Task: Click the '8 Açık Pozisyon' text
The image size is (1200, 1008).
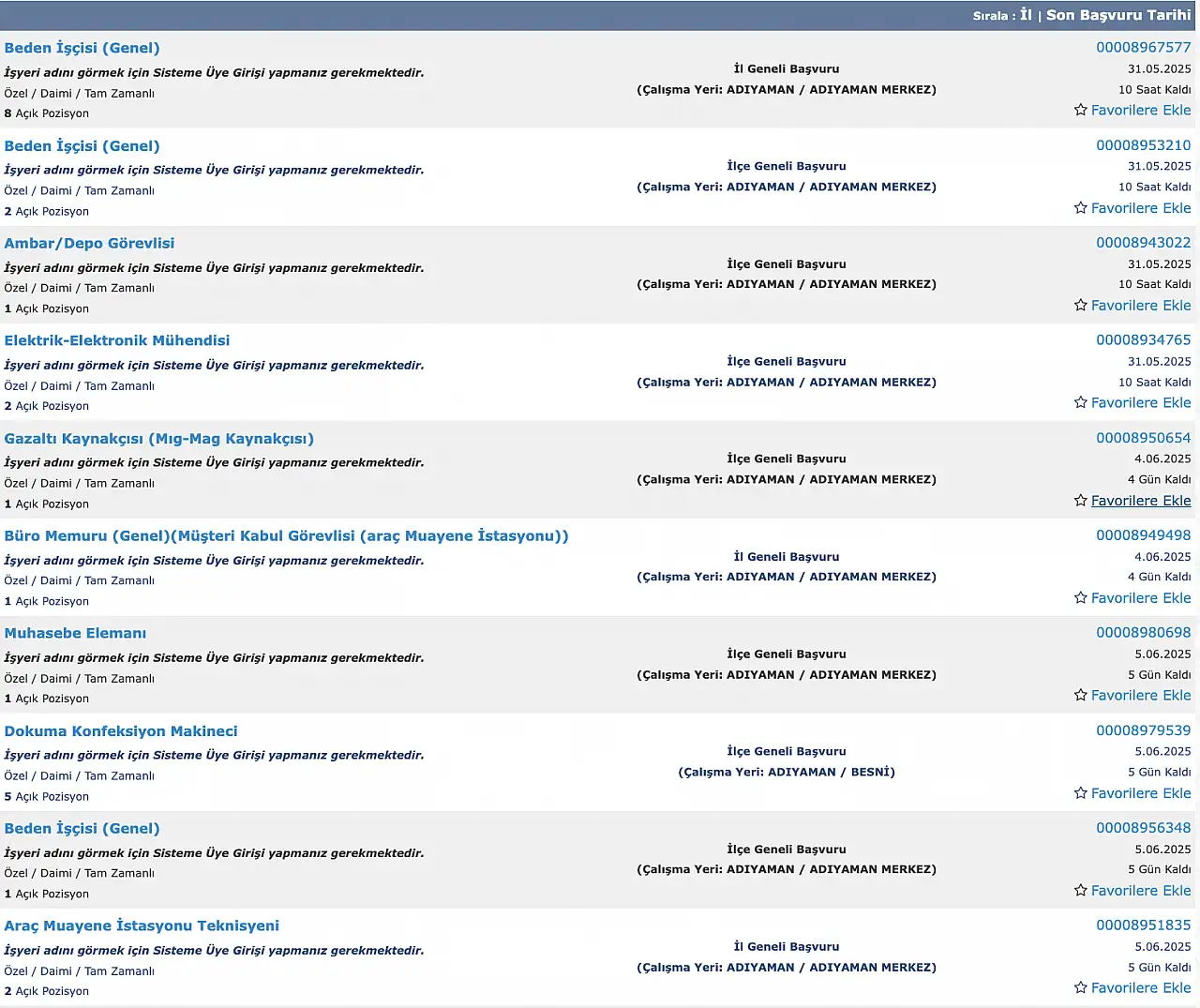Action: tap(47, 113)
